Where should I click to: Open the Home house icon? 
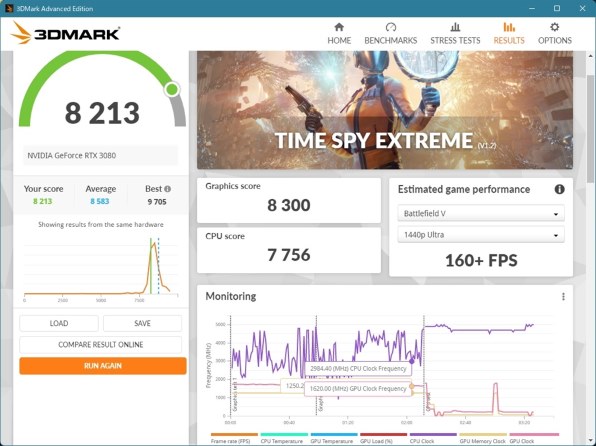coord(339,27)
